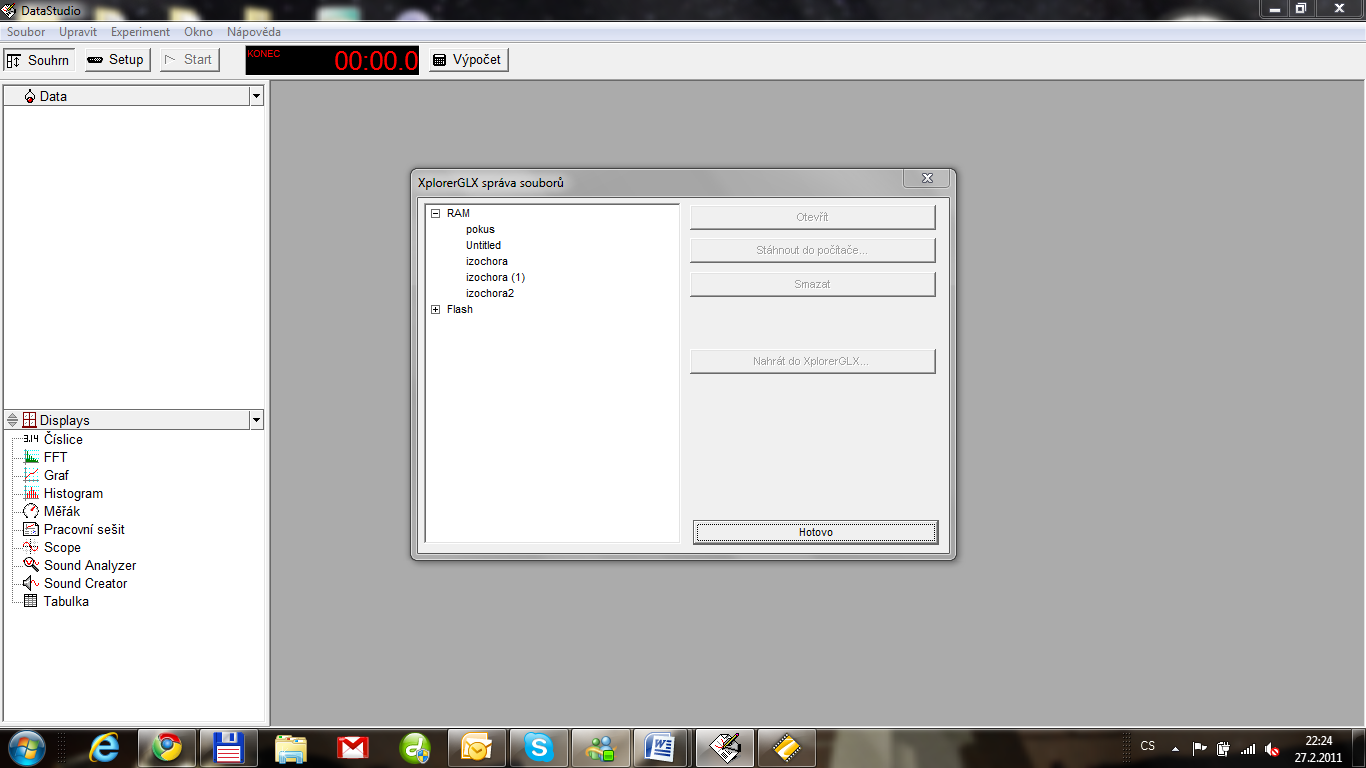Click the Start toolbar button
The height and width of the screenshot is (768, 1366).
point(189,60)
